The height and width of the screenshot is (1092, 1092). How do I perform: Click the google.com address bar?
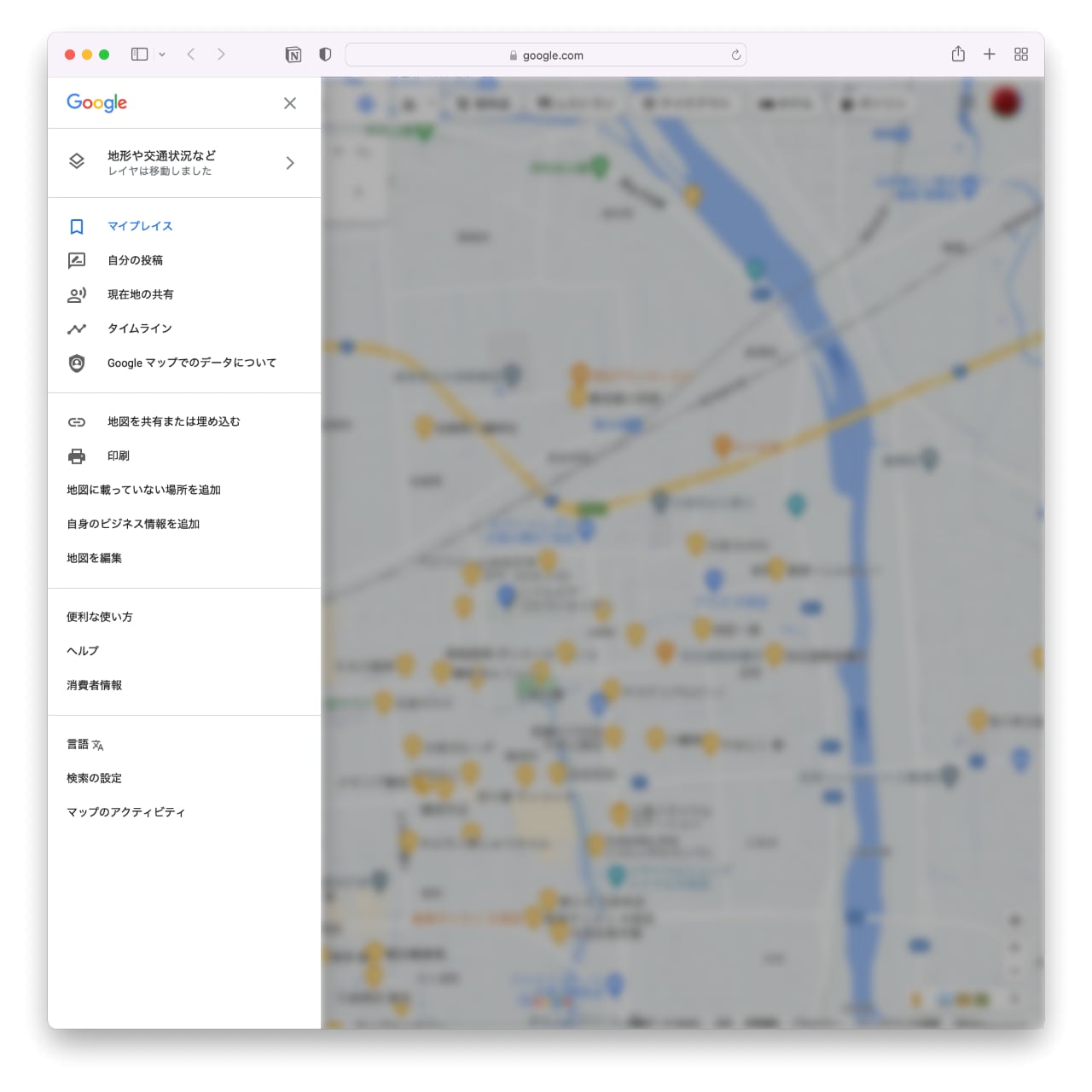coord(546,55)
